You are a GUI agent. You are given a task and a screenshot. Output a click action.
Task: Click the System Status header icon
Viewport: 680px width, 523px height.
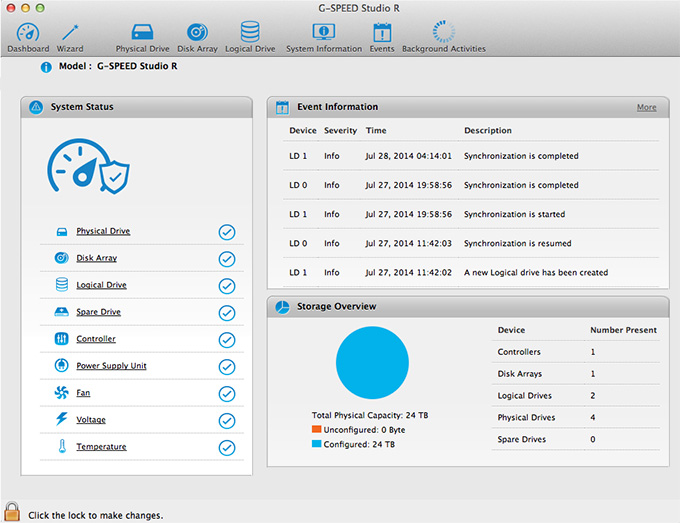(x=36, y=107)
